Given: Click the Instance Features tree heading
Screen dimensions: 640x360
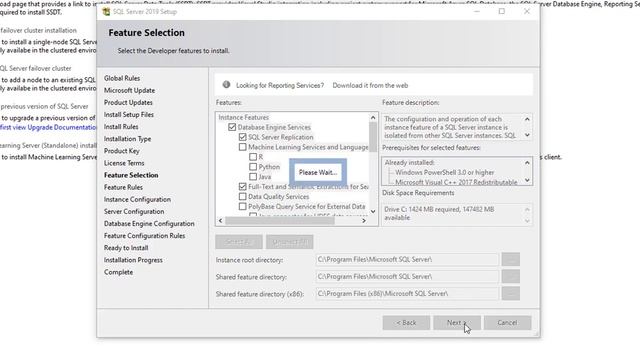Looking at the screenshot, I should point(244,118).
